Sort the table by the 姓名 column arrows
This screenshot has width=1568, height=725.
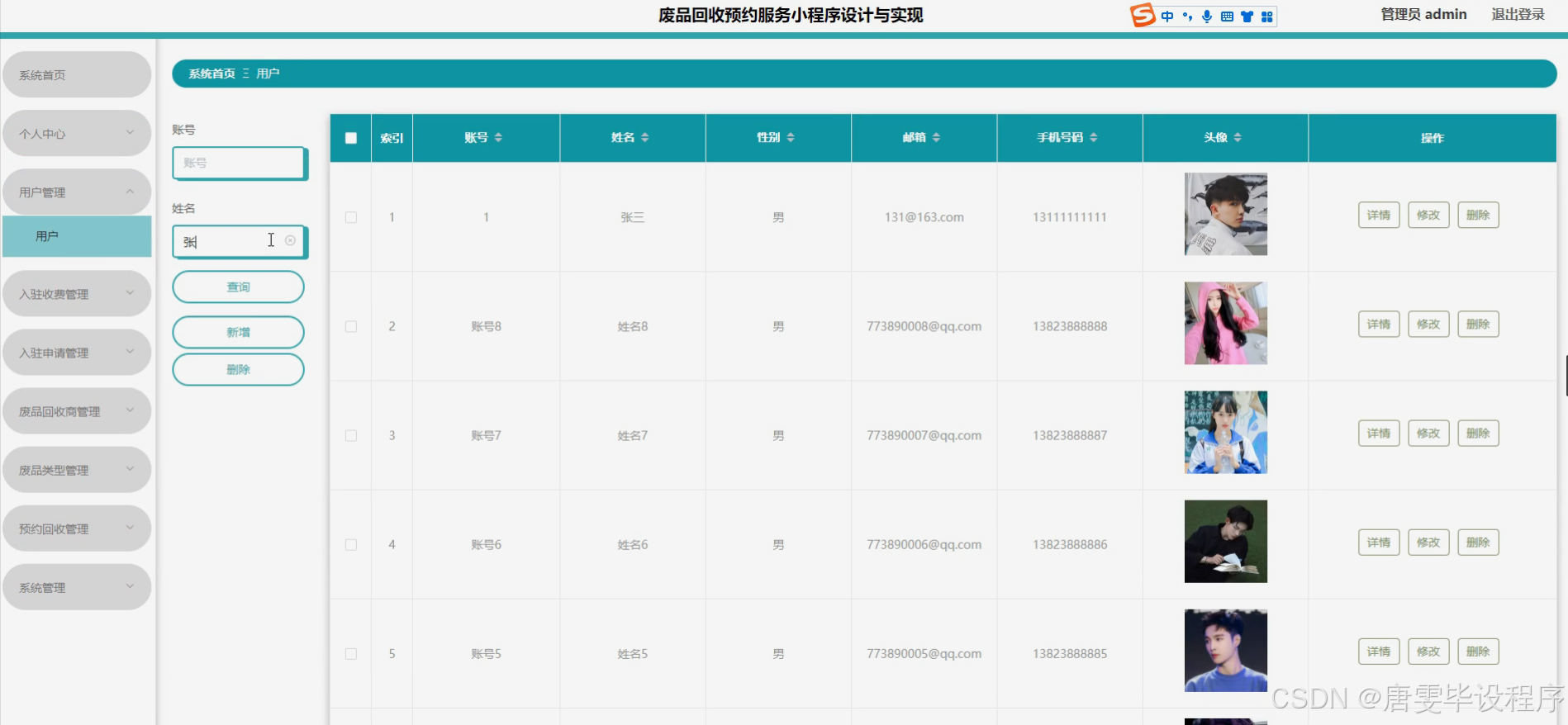(x=644, y=138)
